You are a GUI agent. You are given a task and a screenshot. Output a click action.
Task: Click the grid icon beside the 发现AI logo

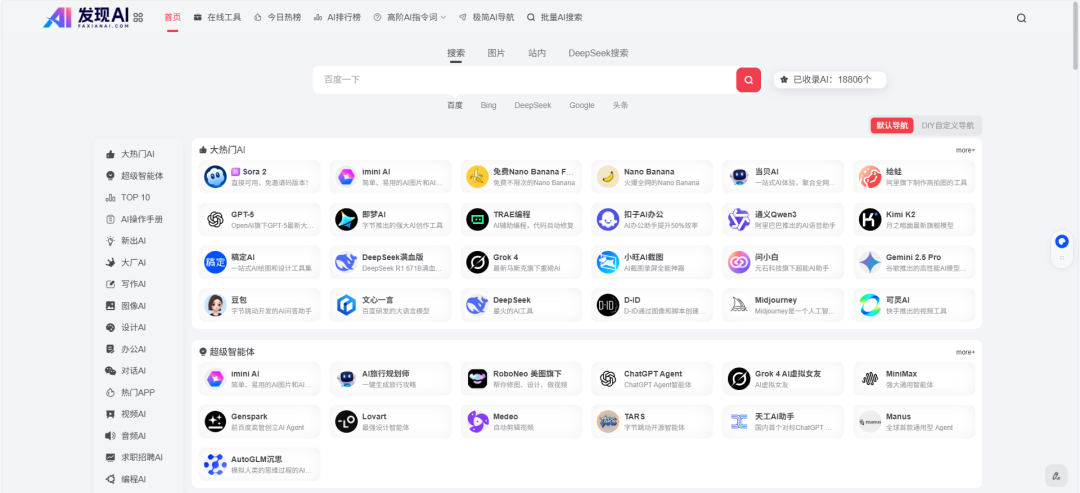pyautogui.click(x=138, y=18)
